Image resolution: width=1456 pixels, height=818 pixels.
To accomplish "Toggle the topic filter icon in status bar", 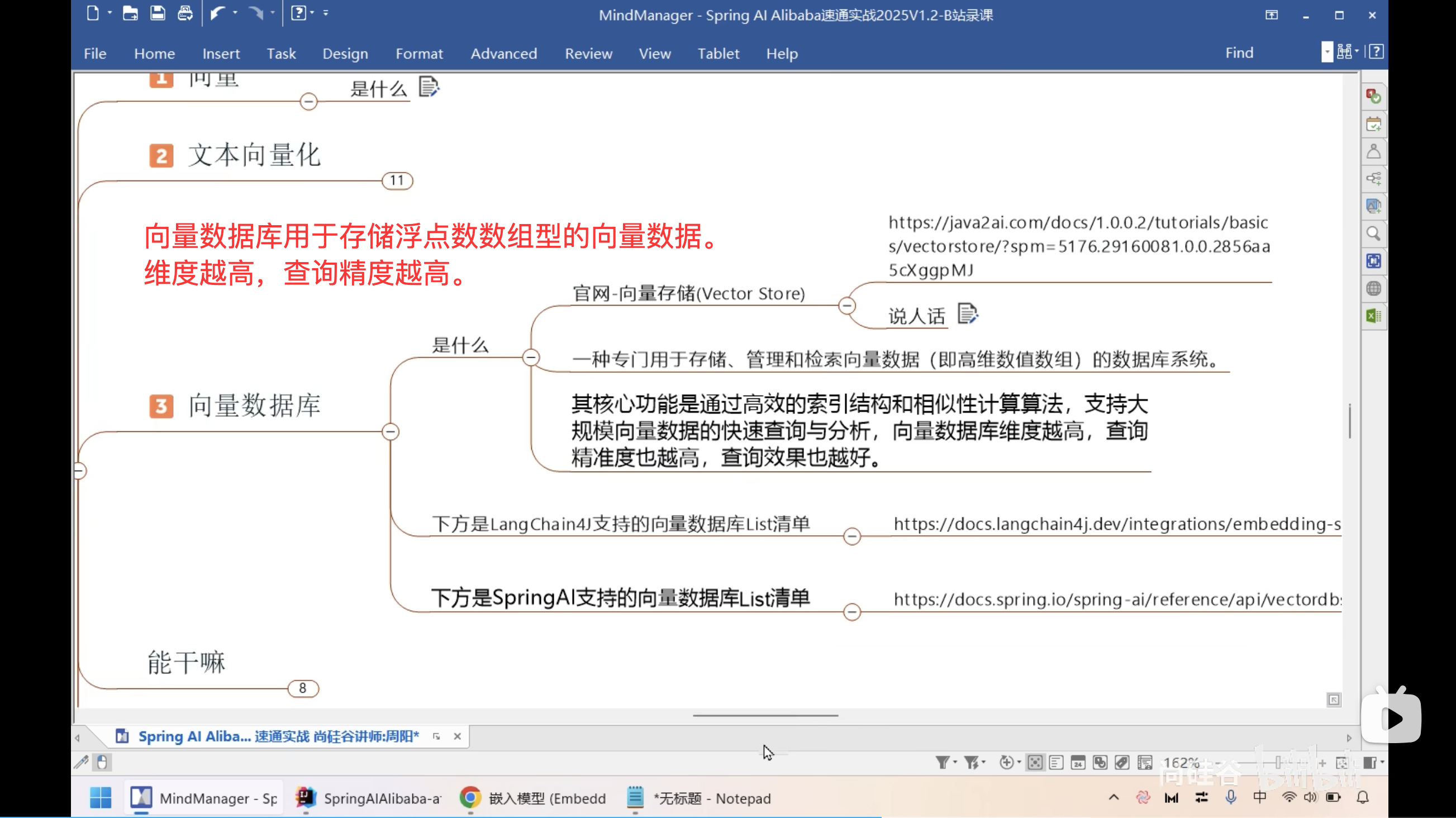I will tap(943, 762).
